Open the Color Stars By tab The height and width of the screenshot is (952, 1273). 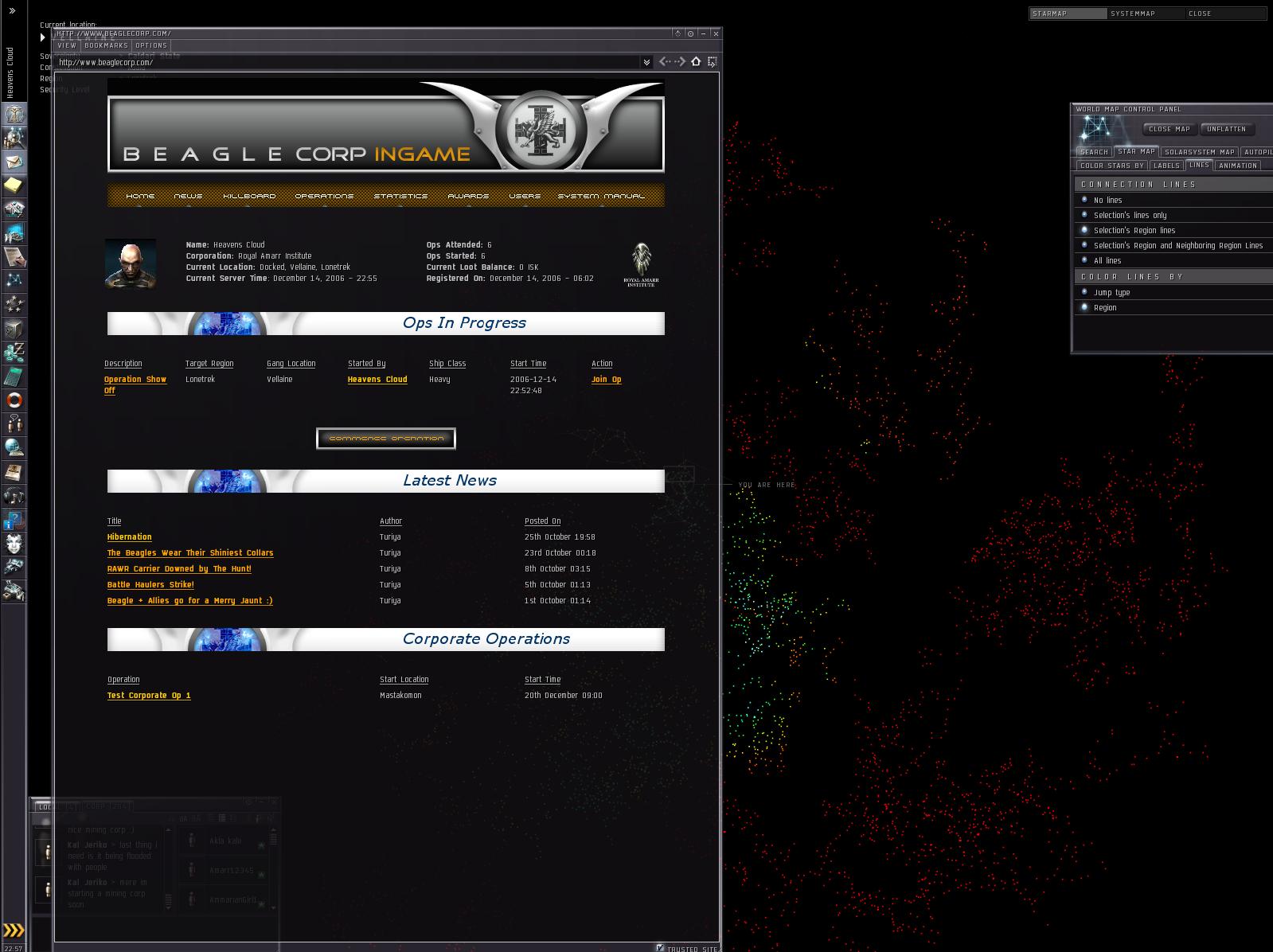click(x=1111, y=166)
